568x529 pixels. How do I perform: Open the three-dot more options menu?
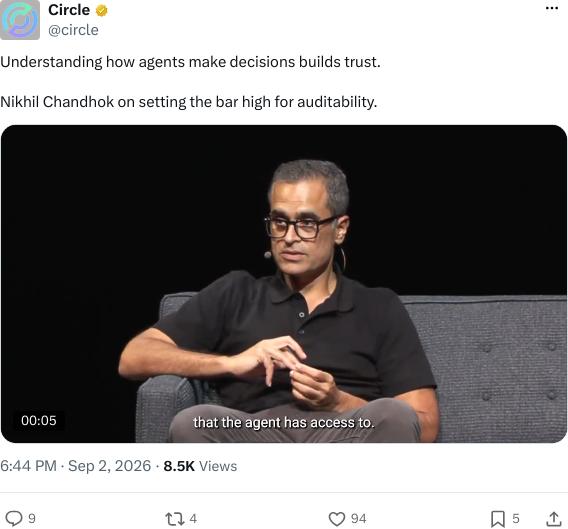pyautogui.click(x=552, y=8)
